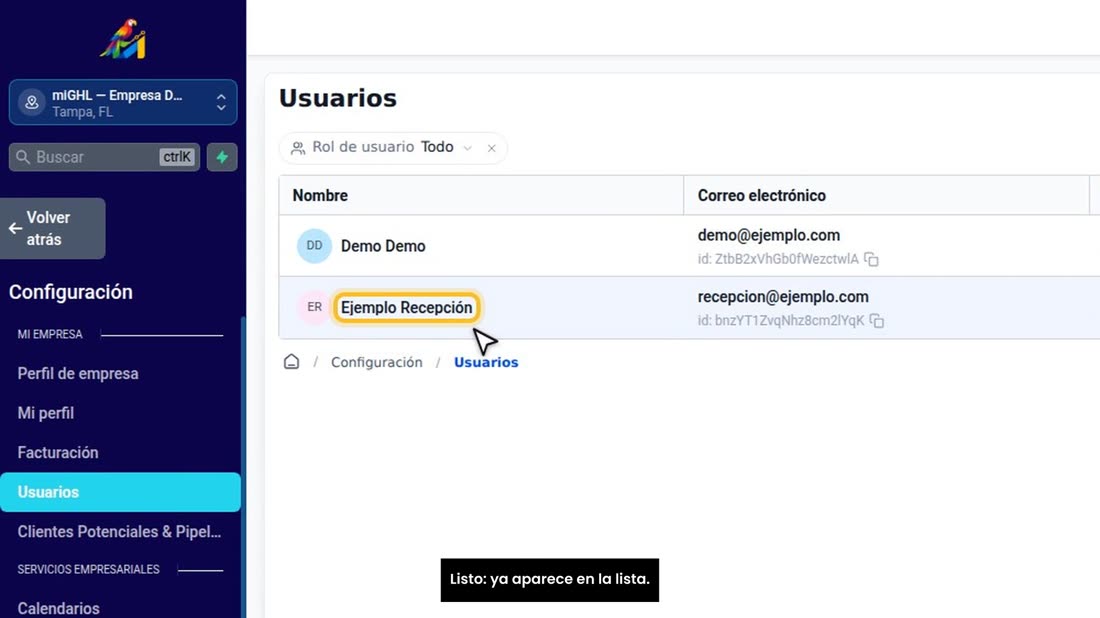Open Perfil de empresa settings

click(x=78, y=374)
